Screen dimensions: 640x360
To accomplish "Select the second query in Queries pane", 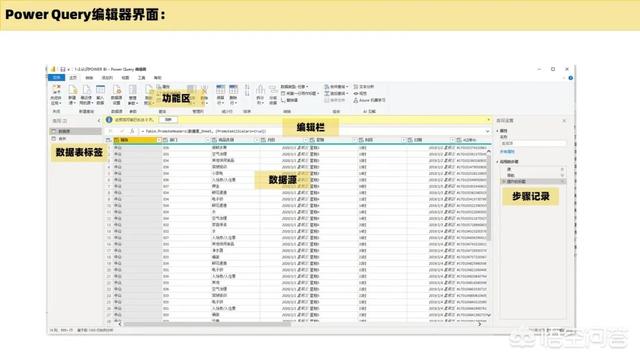I will click(76, 139).
